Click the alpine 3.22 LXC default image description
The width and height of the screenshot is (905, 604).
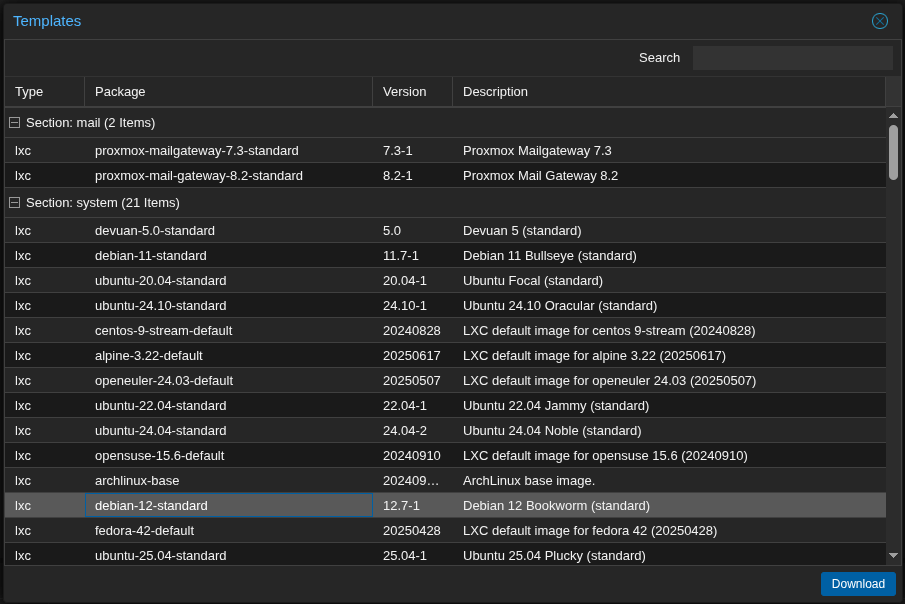click(x=594, y=356)
